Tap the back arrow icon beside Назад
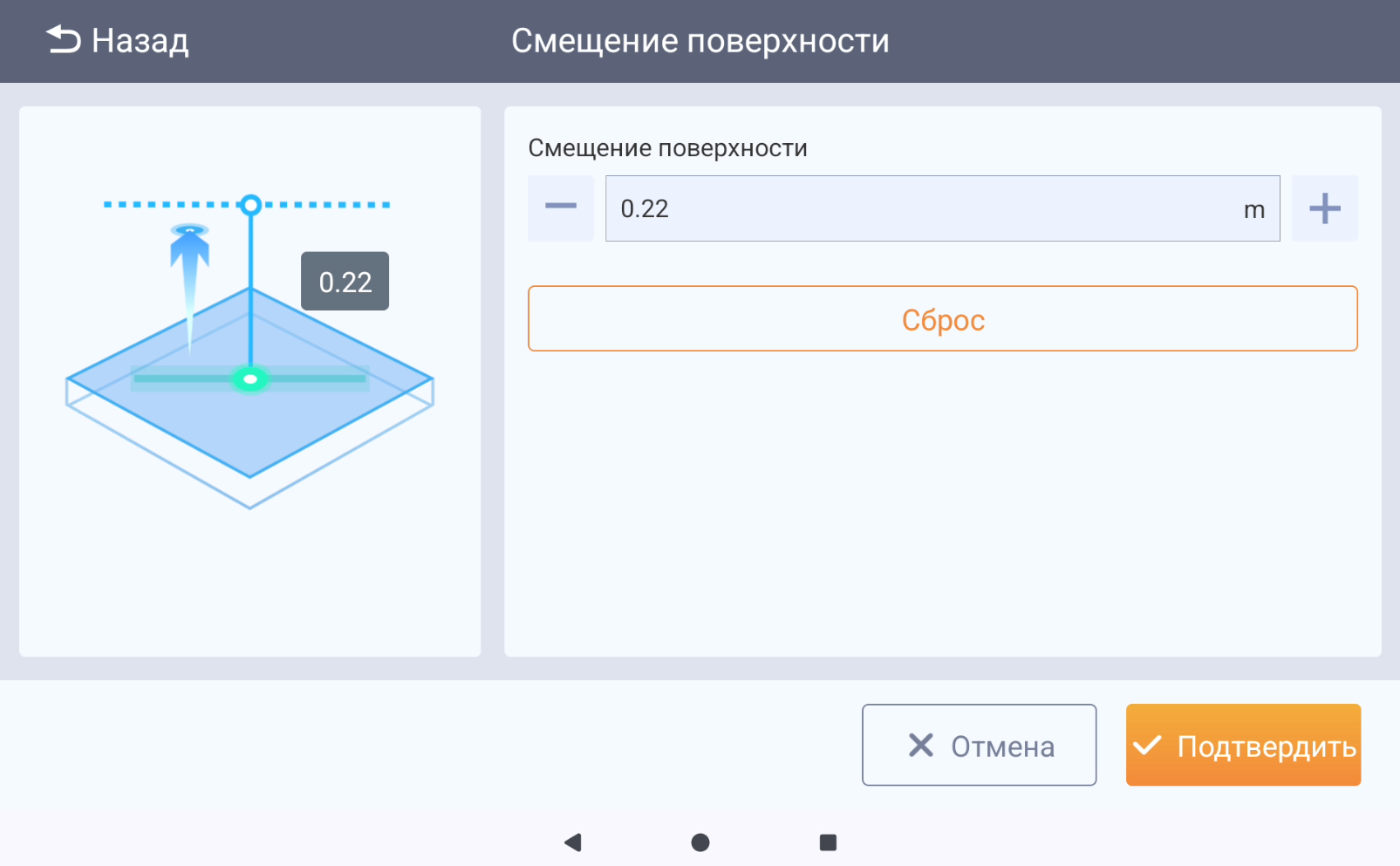Viewport: 1400px width, 866px height. (x=63, y=40)
